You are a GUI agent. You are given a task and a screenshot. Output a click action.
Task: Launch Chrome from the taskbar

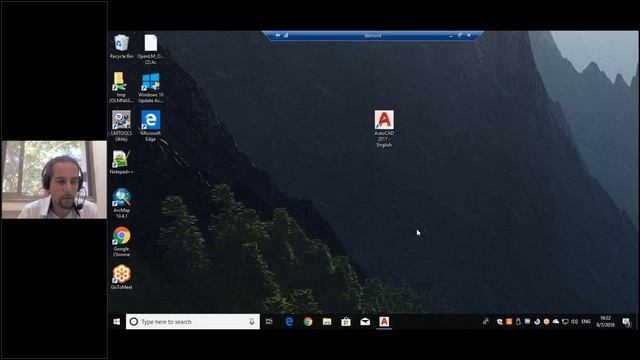(308, 322)
